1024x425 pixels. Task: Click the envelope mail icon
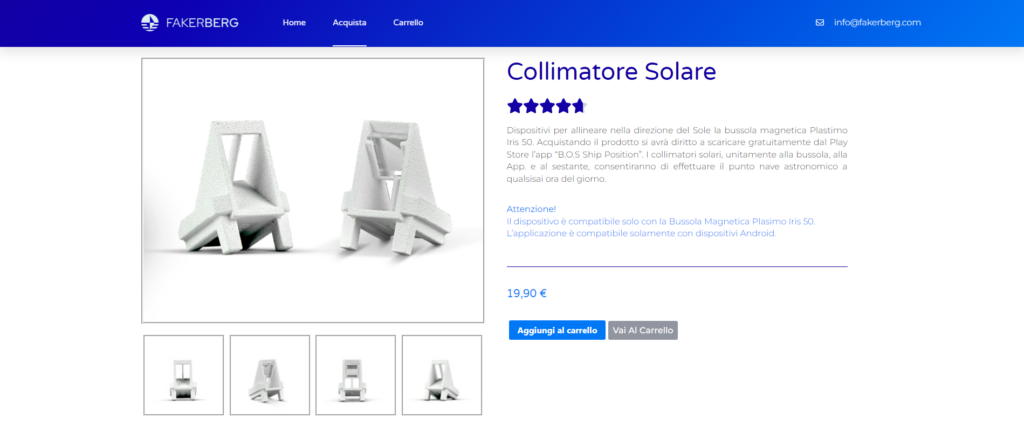coord(820,22)
